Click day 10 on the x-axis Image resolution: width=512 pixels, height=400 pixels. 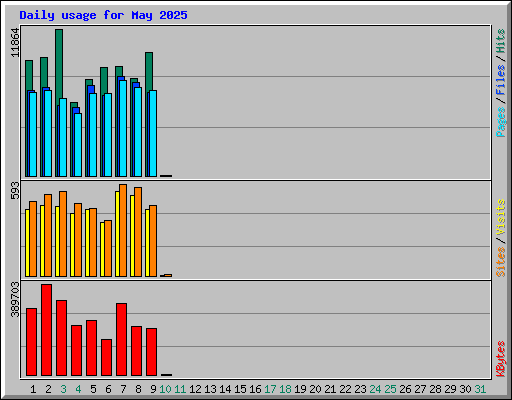165,389
